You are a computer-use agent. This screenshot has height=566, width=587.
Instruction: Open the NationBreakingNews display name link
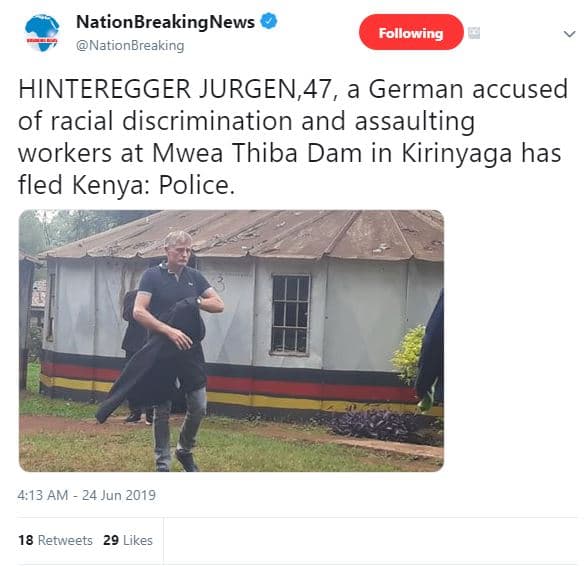pyautogui.click(x=165, y=22)
